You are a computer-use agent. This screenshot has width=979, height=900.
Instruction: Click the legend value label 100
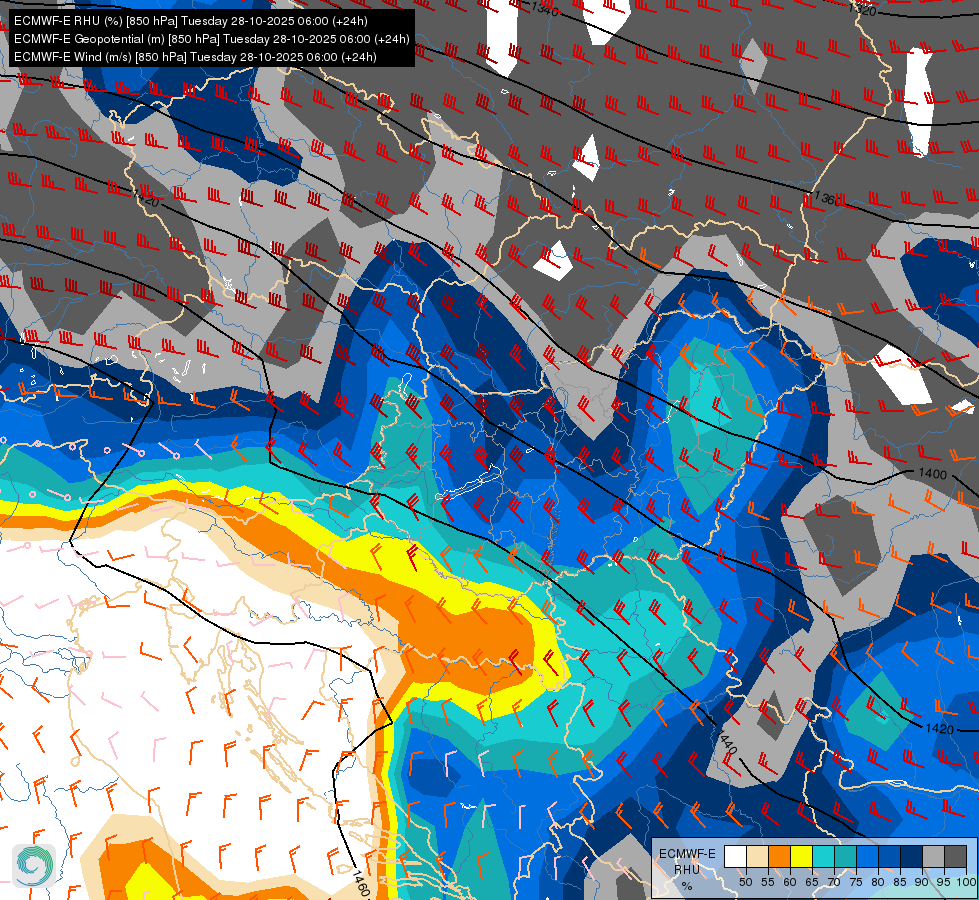pyautogui.click(x=966, y=882)
